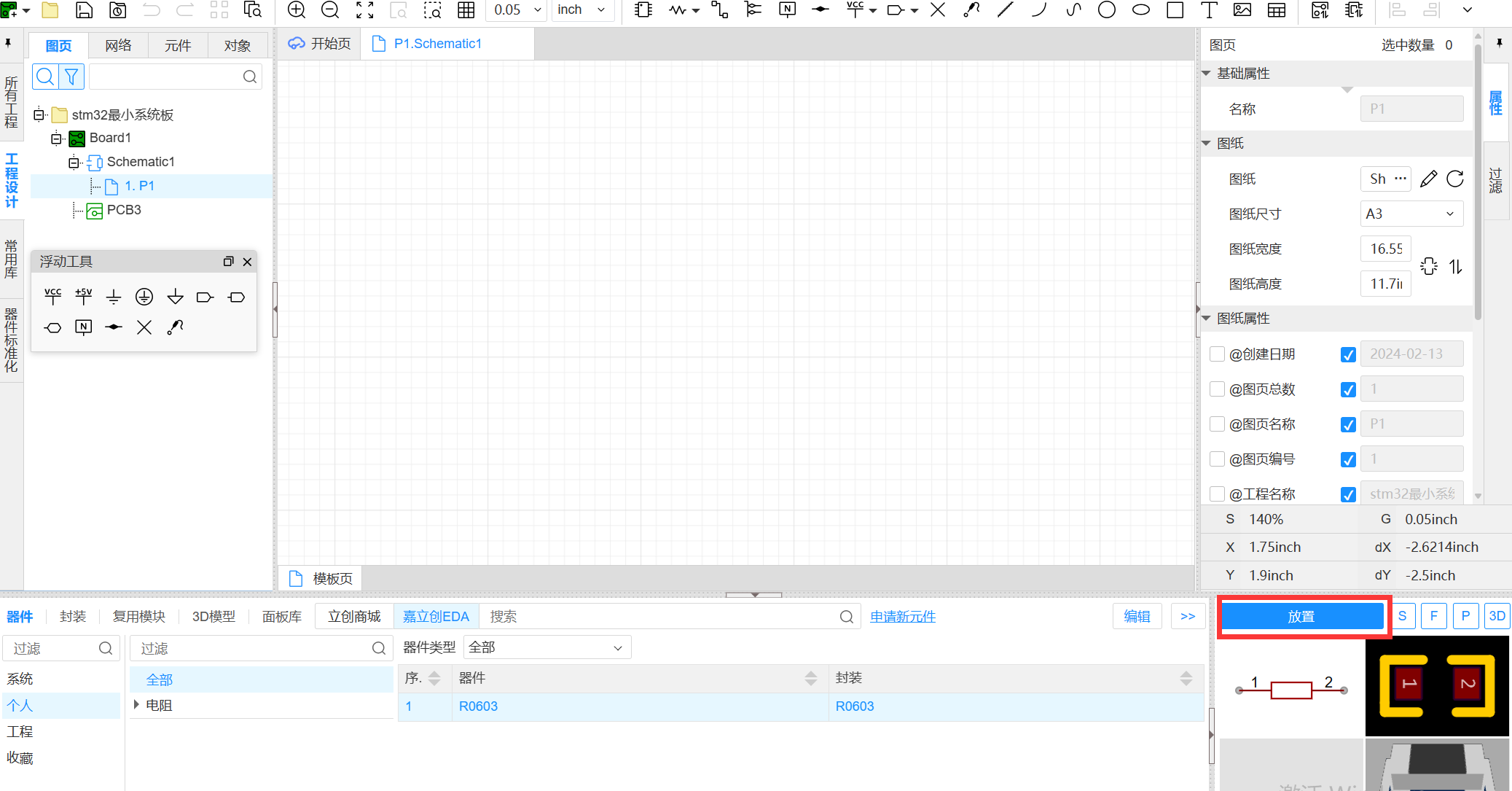The height and width of the screenshot is (791, 1512).
Task: Click the no-connect marker tool
Action: [x=144, y=326]
